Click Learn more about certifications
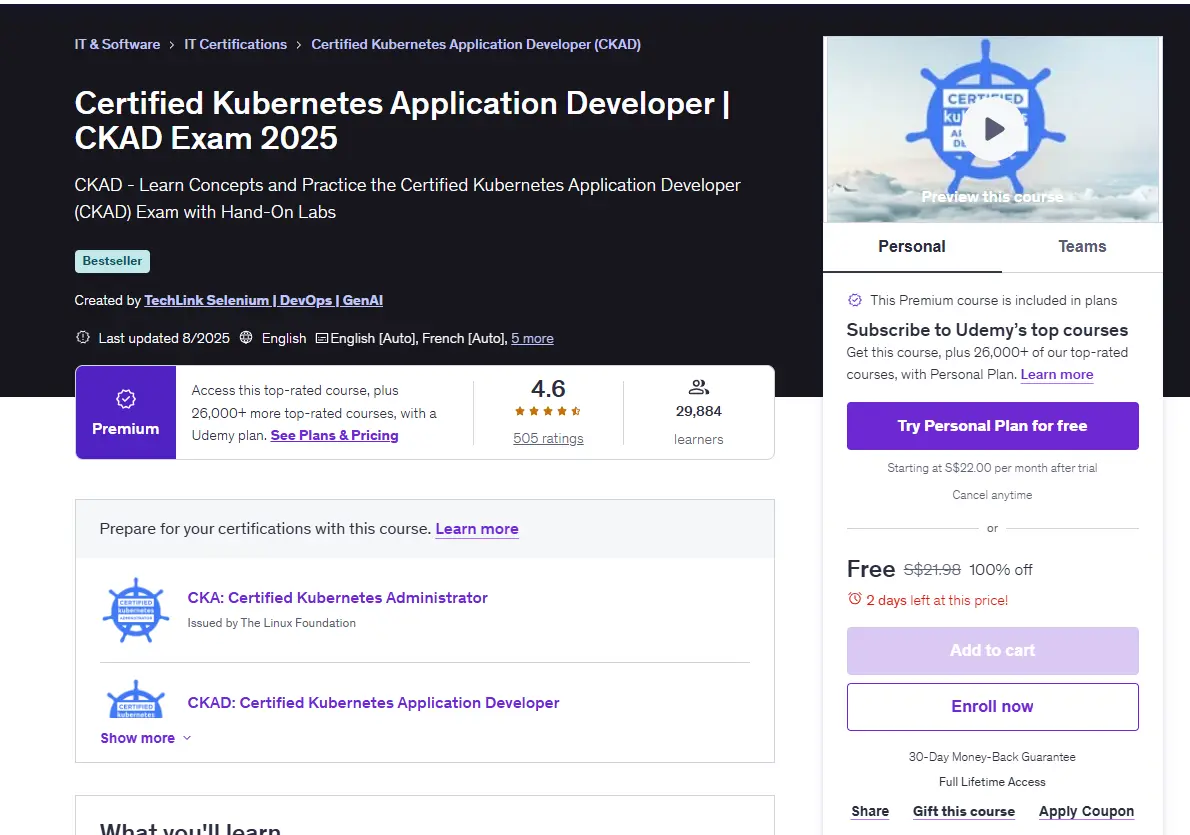 (x=477, y=528)
